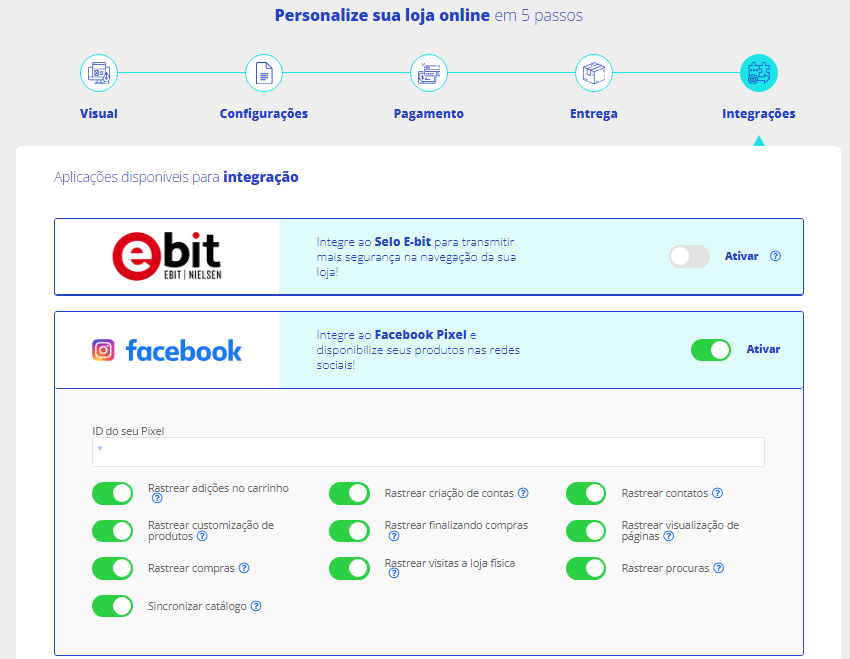Toggle Rastrear finalizando compras switch

click(x=349, y=531)
